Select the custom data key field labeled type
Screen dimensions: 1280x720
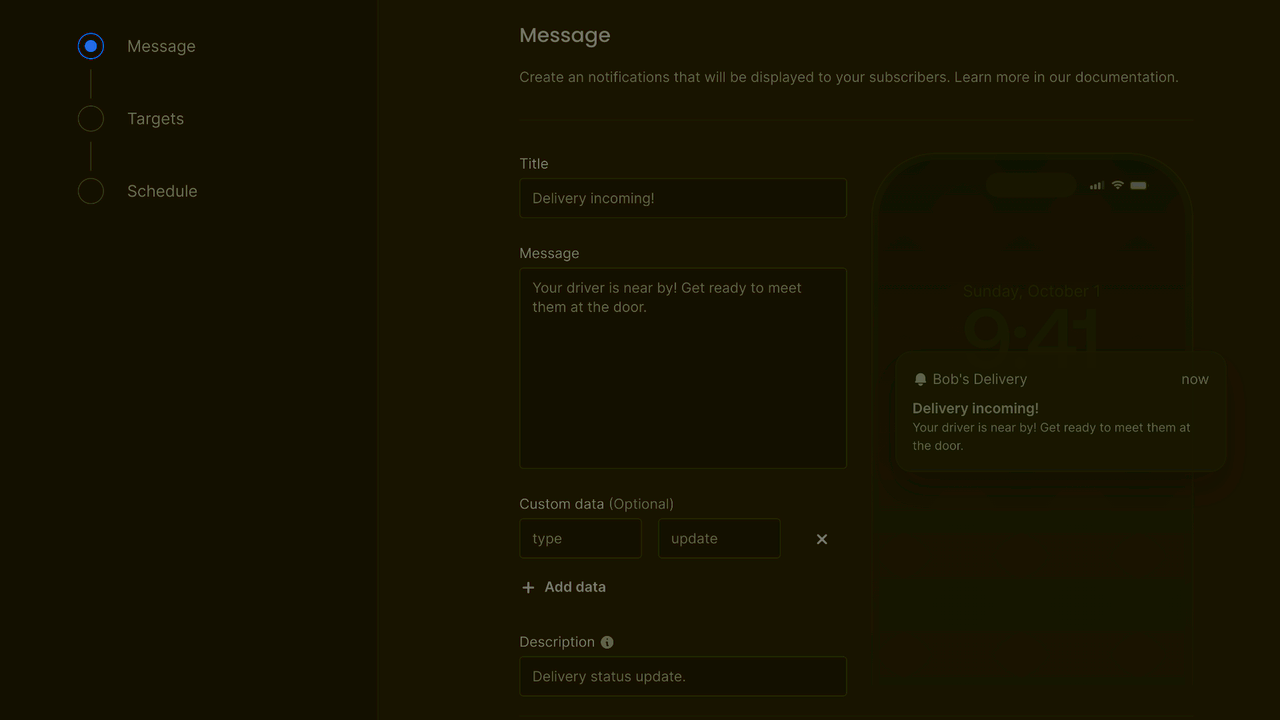point(580,538)
